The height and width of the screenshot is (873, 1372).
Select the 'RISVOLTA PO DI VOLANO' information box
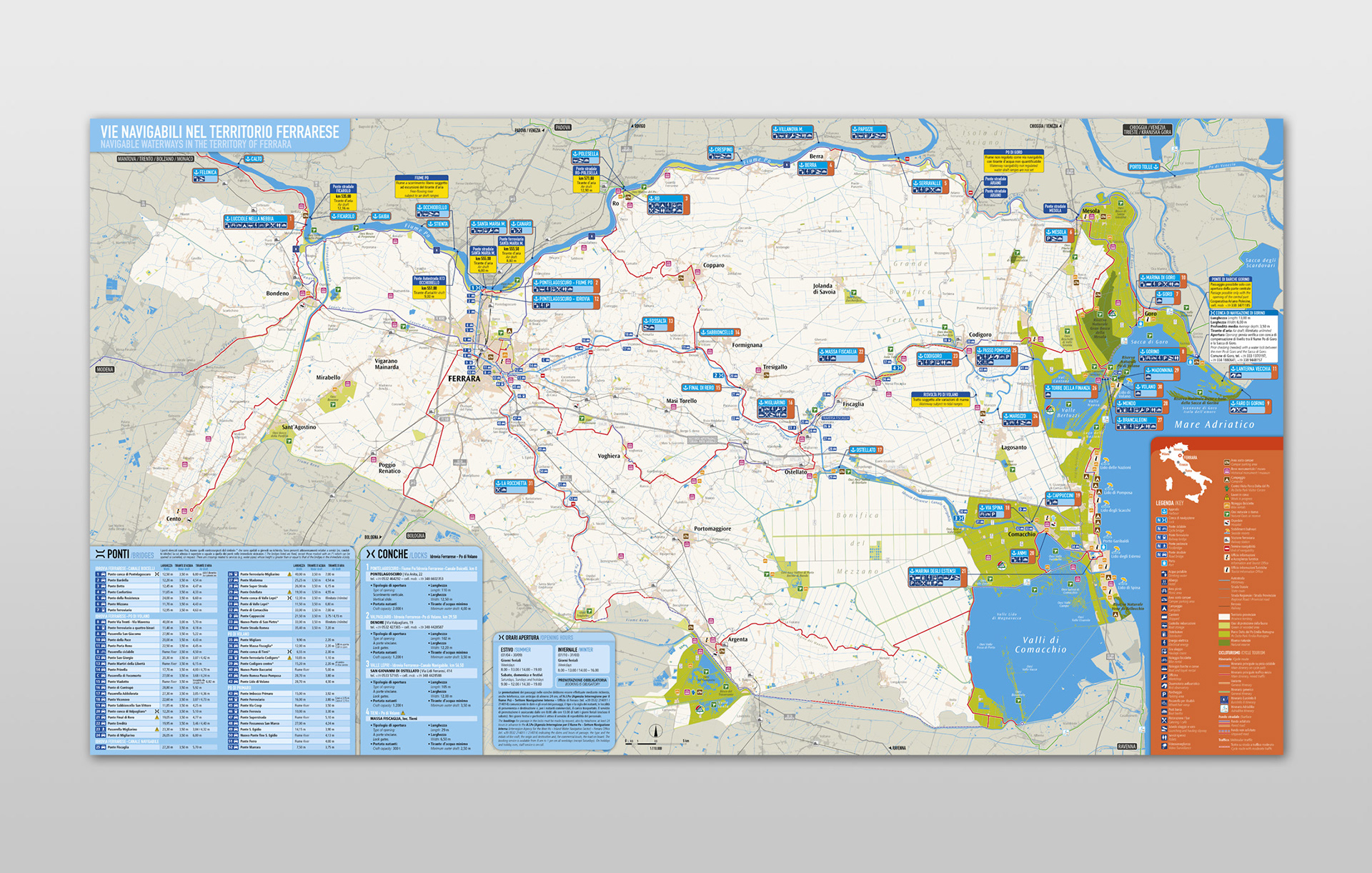[x=940, y=399]
